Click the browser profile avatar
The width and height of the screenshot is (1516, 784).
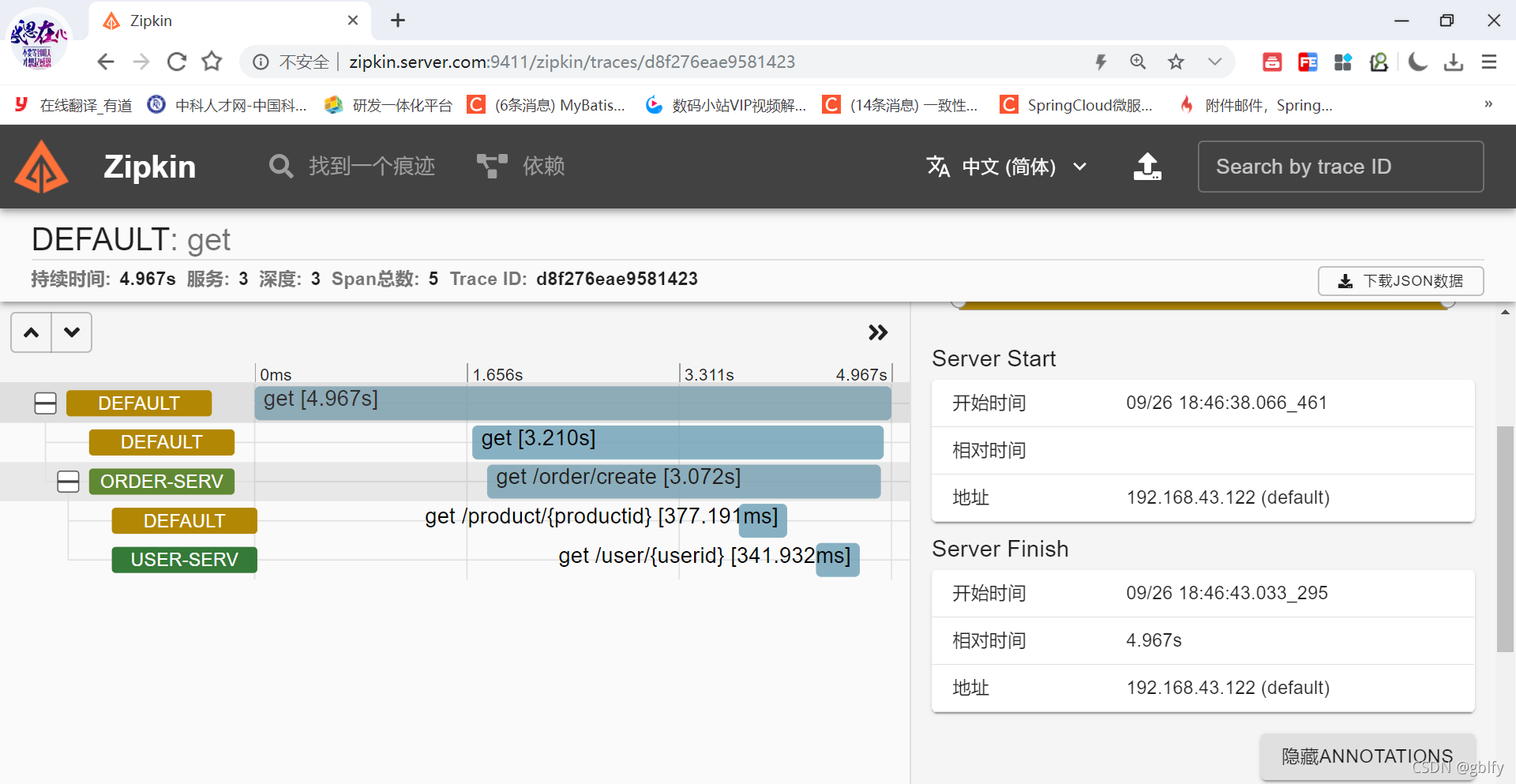[x=39, y=39]
